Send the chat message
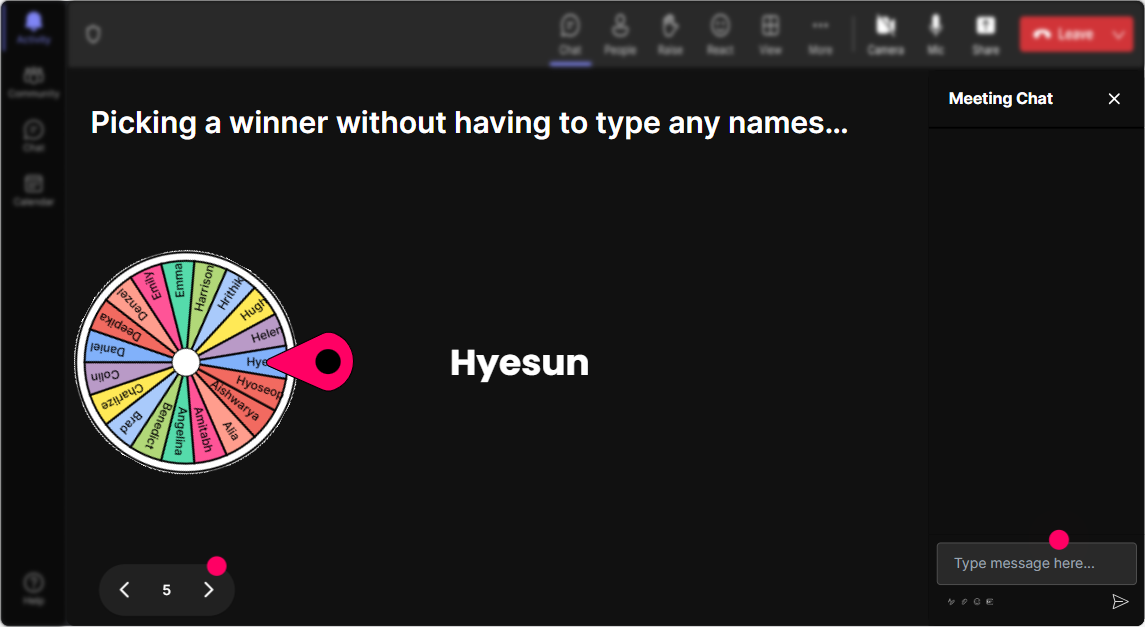Viewport: 1145px width, 627px height. pyautogui.click(x=1119, y=601)
